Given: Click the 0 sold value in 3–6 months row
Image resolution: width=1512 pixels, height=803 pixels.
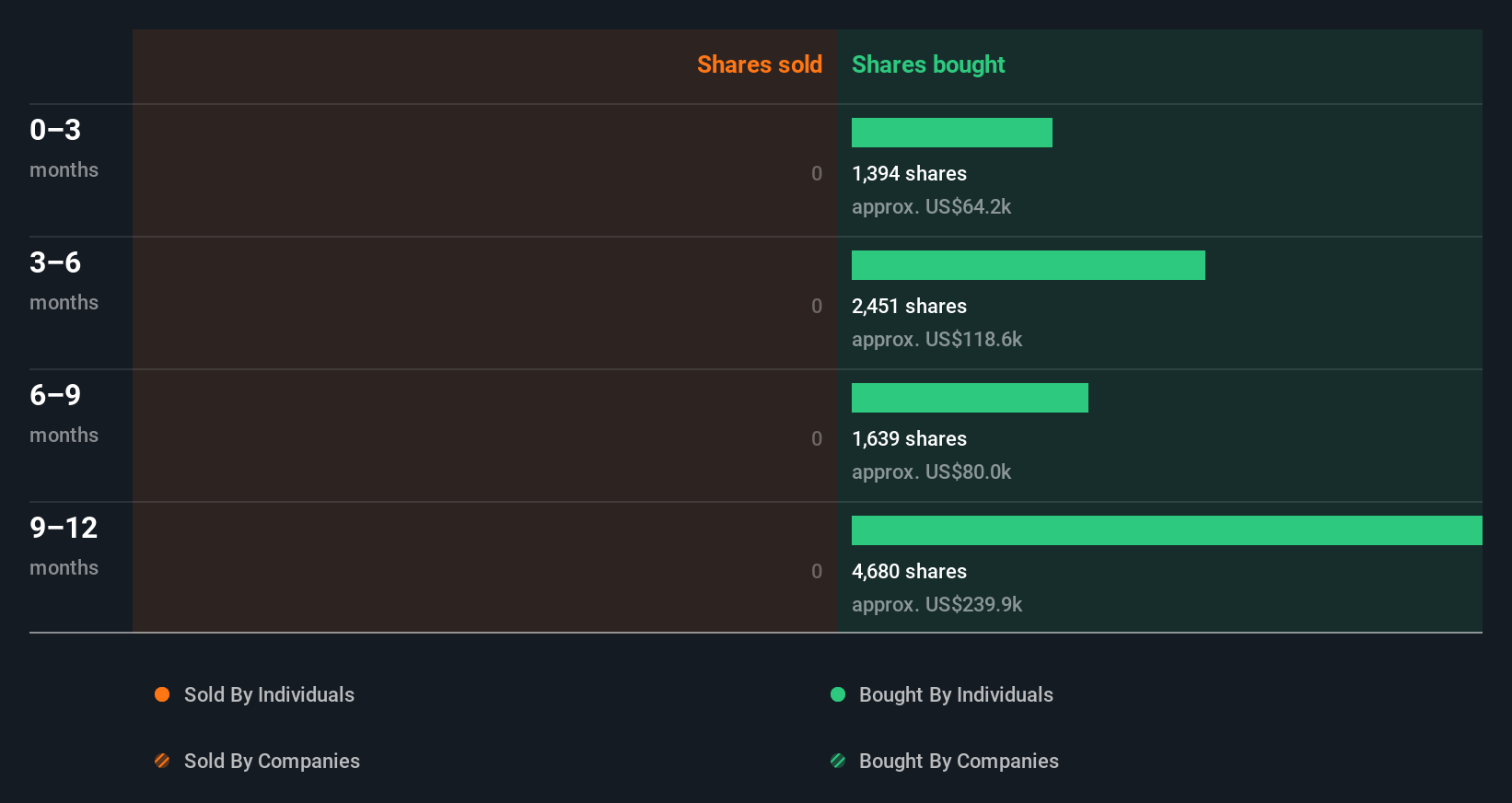Looking at the screenshot, I should (817, 306).
